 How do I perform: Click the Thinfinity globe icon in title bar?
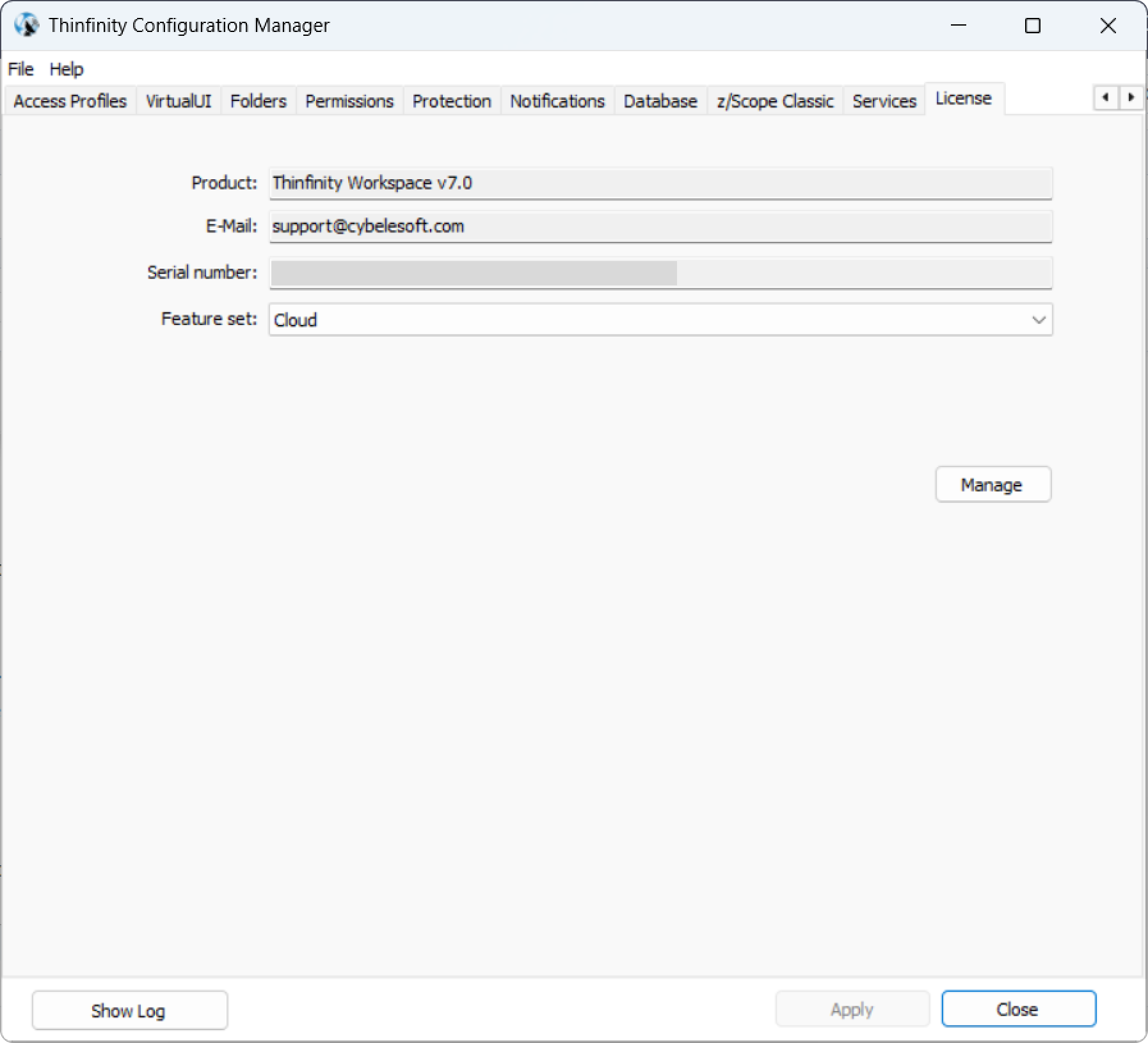click(27, 26)
